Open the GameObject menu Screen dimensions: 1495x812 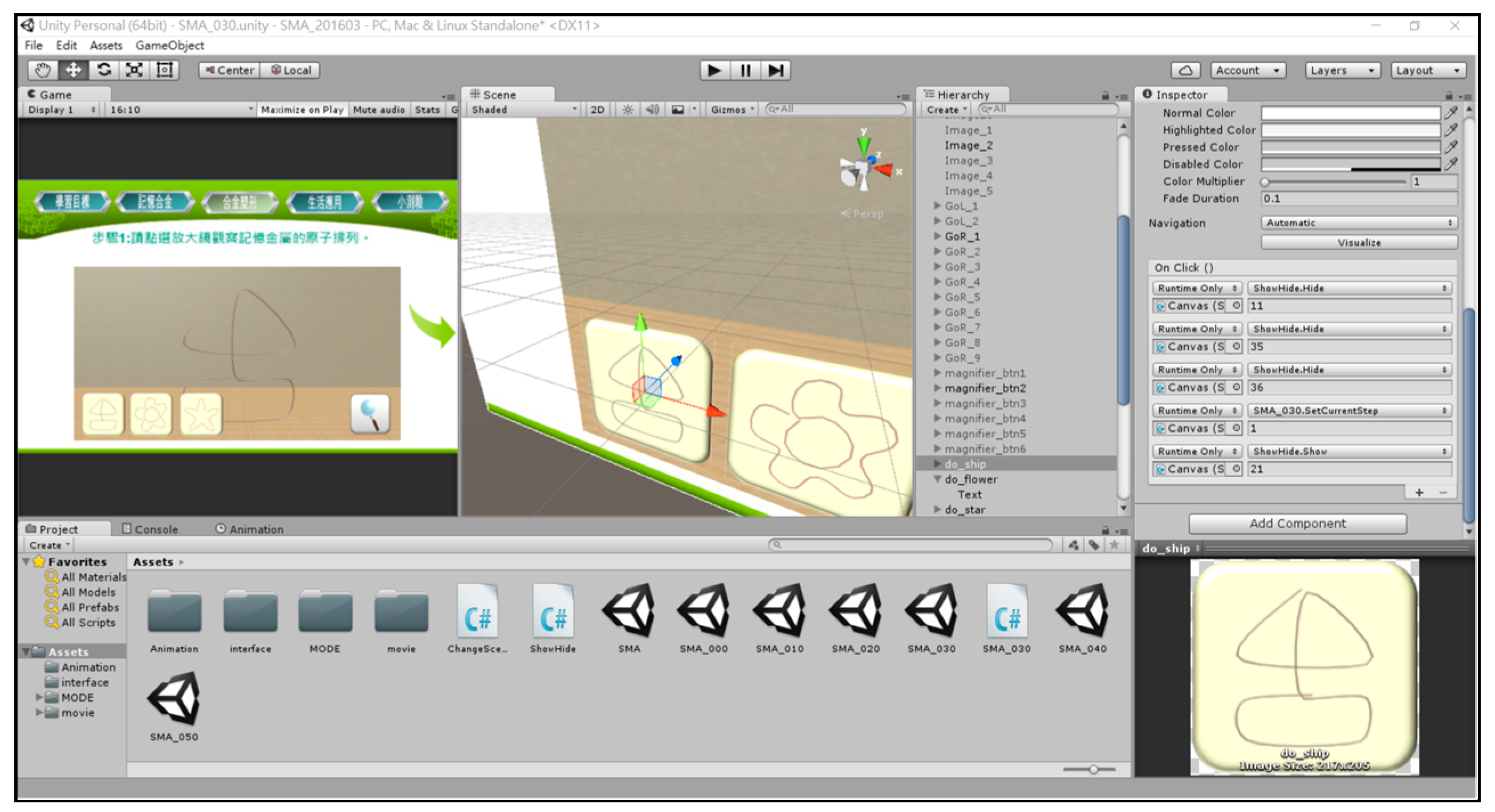click(169, 45)
